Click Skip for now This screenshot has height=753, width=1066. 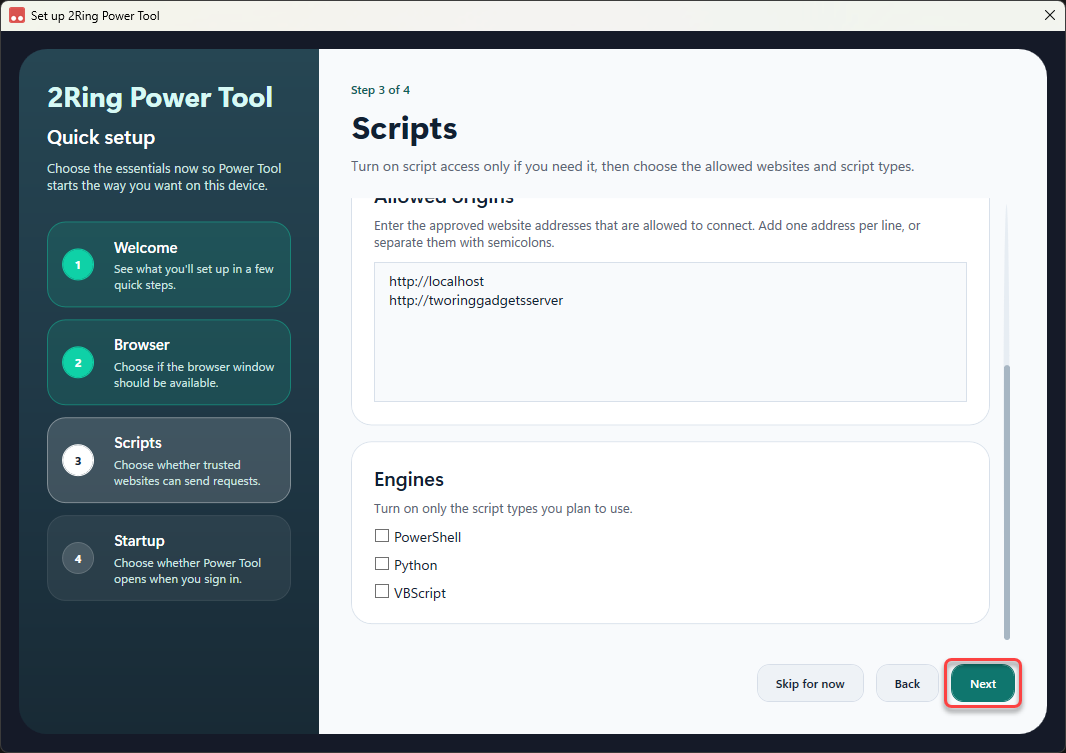[810, 684]
